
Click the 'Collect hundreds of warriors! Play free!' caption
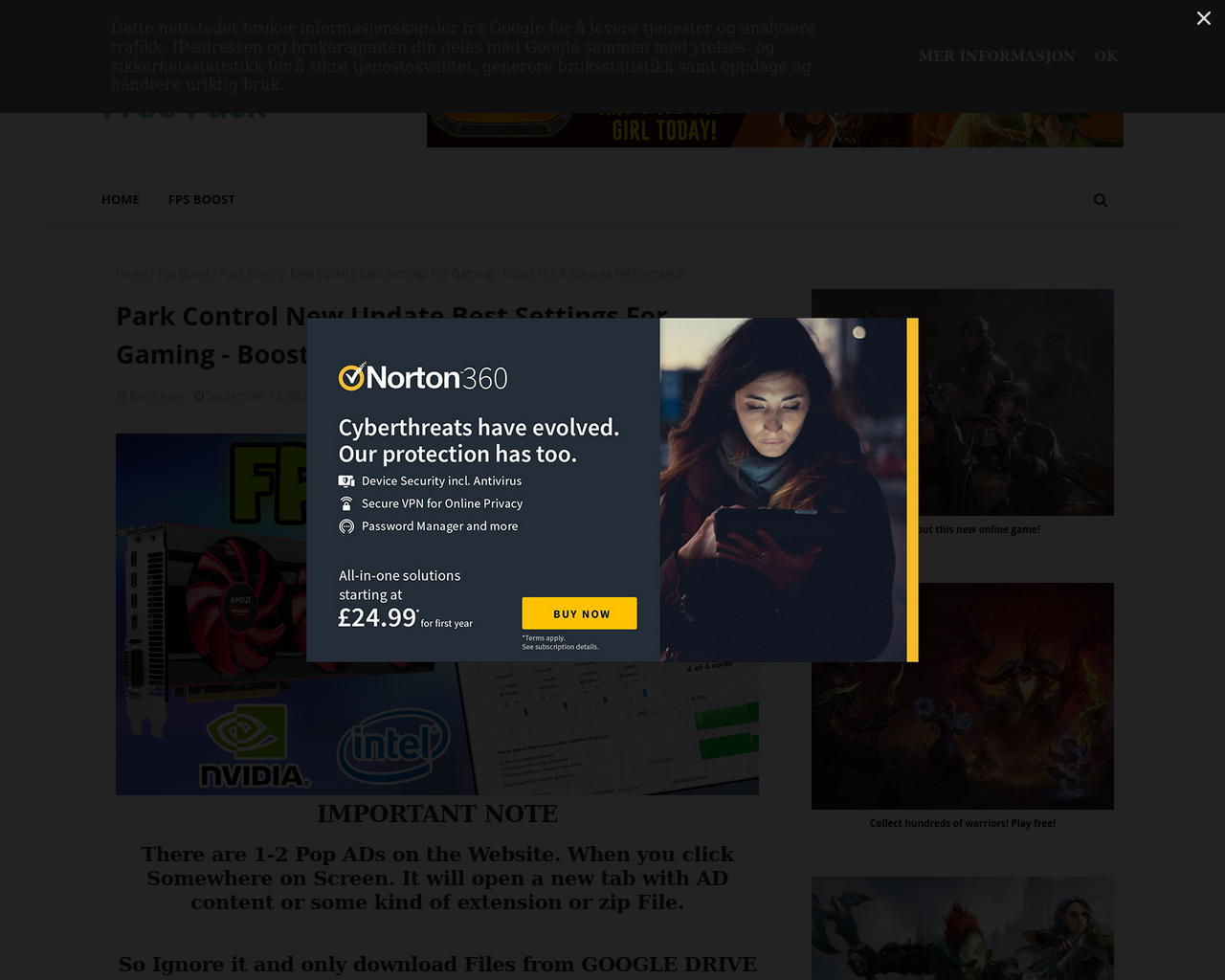[x=963, y=823]
